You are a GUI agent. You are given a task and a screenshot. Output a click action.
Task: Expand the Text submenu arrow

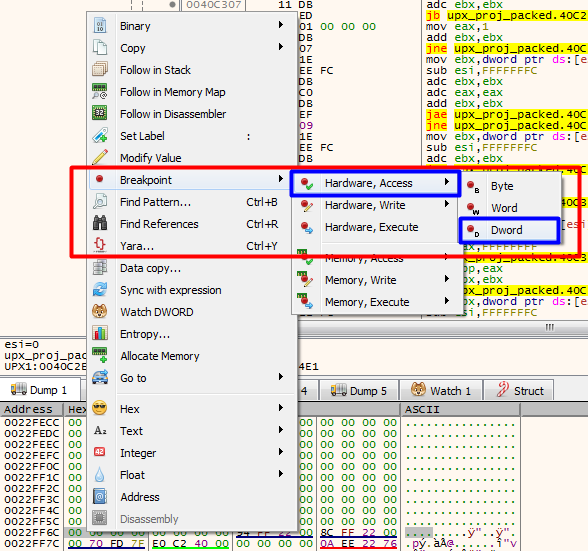pyautogui.click(x=280, y=429)
